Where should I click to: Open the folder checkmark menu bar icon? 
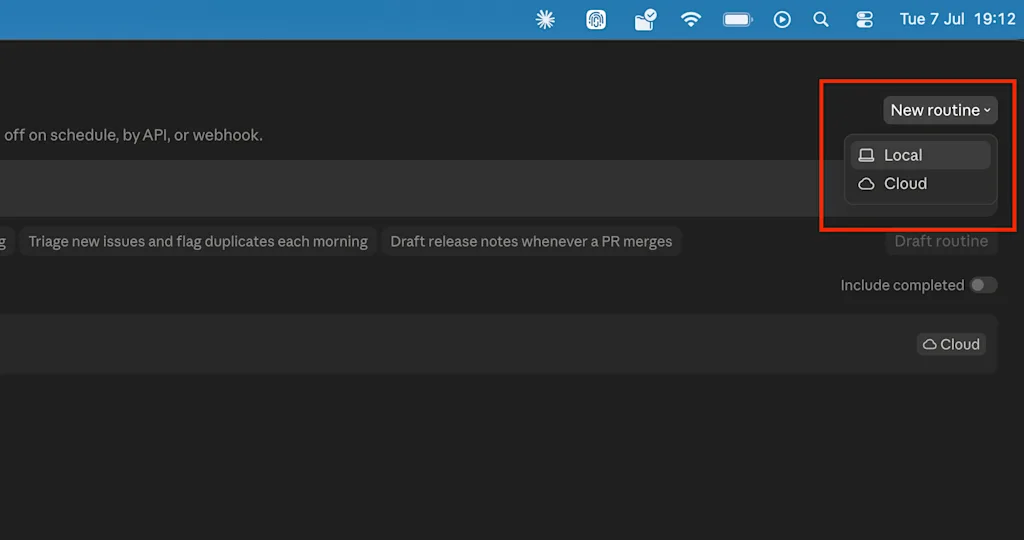click(645, 20)
